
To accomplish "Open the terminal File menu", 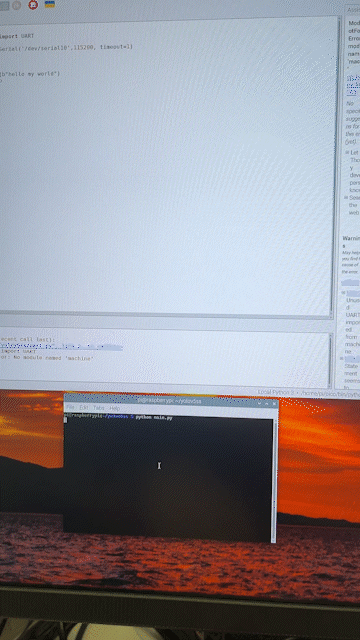I will (x=70, y=407).
